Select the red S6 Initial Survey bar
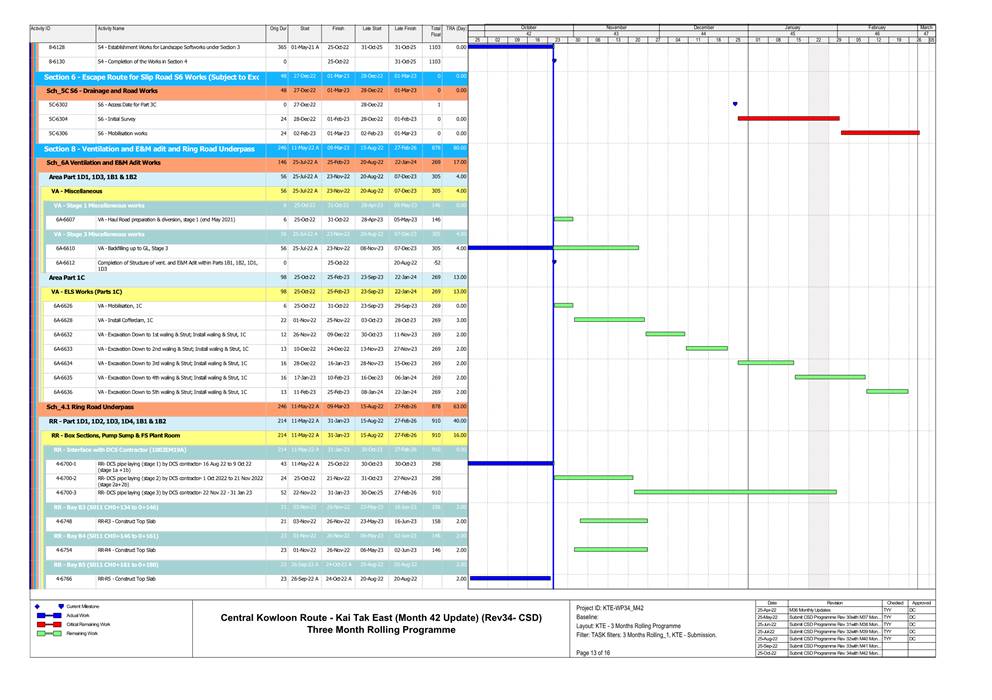The image size is (992, 700). tap(788, 118)
